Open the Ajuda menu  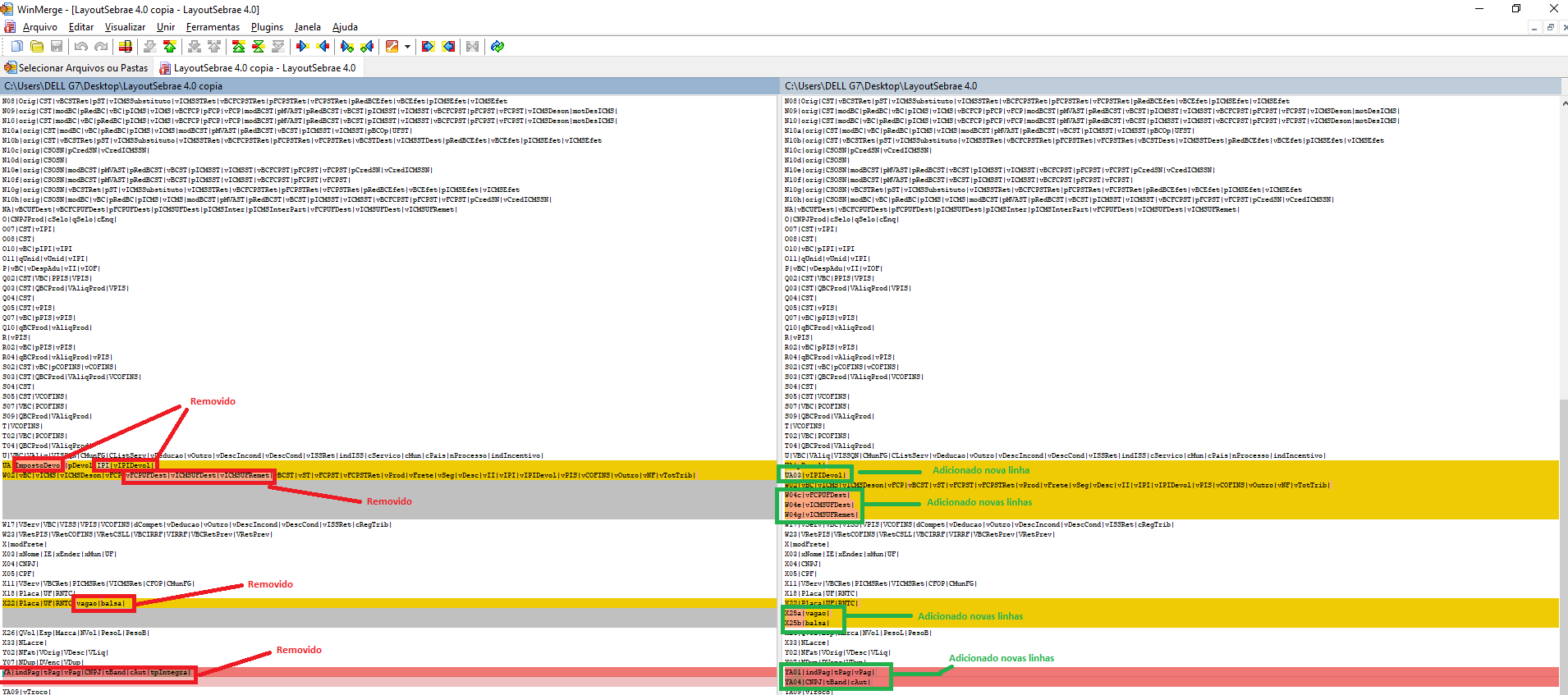(x=345, y=27)
